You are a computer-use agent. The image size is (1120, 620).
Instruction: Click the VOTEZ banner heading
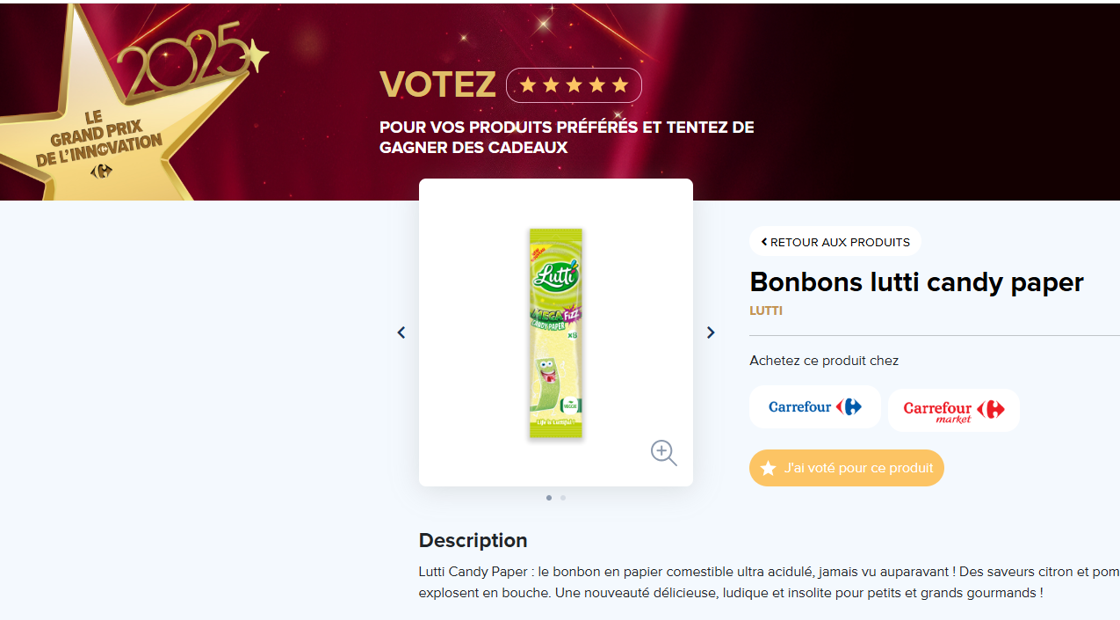pyautogui.click(x=437, y=85)
